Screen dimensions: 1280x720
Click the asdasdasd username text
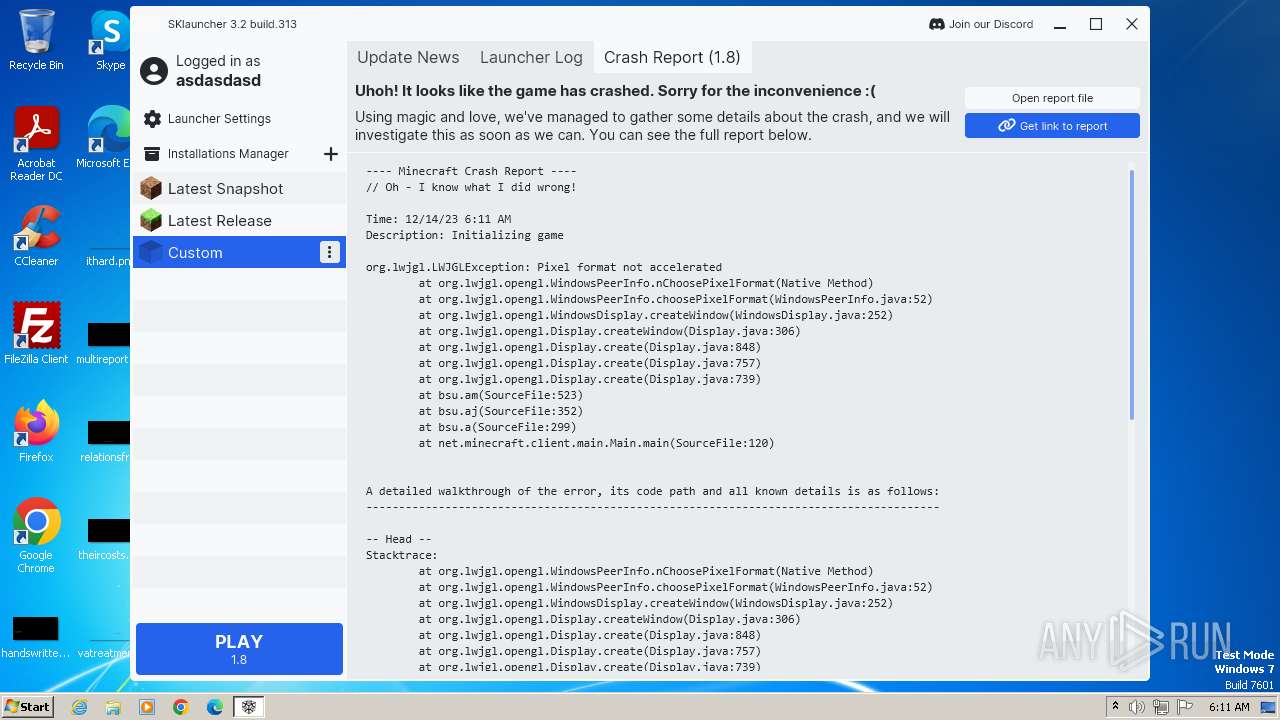point(218,81)
